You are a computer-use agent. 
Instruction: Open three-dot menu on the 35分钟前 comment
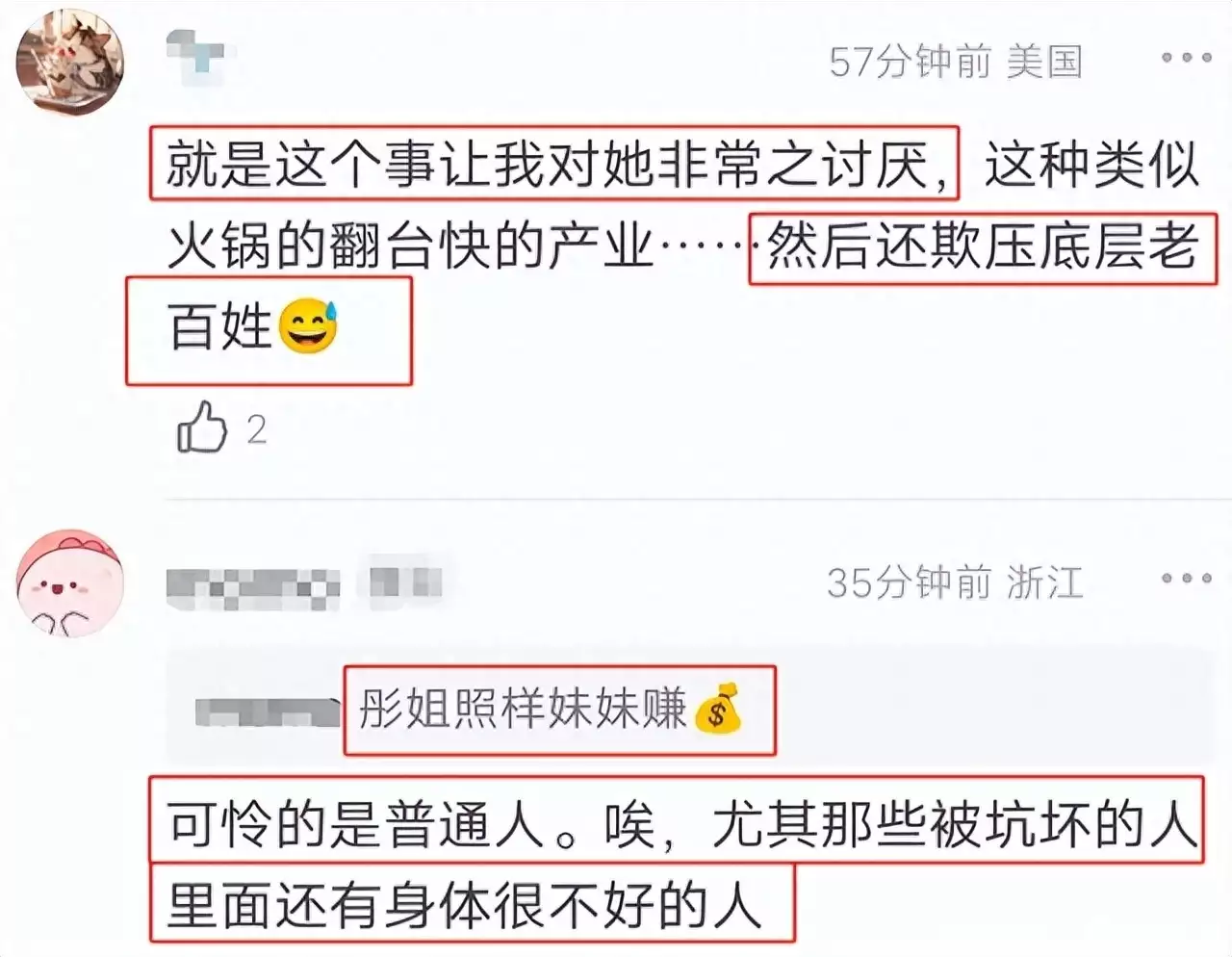1186,579
